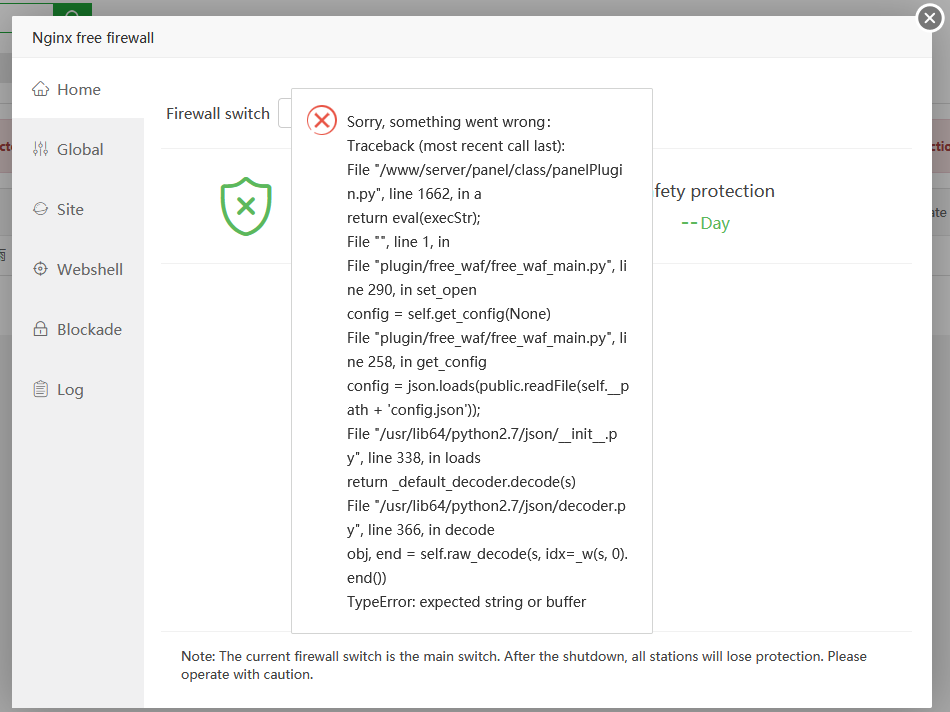Select the Blockade tab label
Screen dimensions: 950x712
[x=89, y=330]
